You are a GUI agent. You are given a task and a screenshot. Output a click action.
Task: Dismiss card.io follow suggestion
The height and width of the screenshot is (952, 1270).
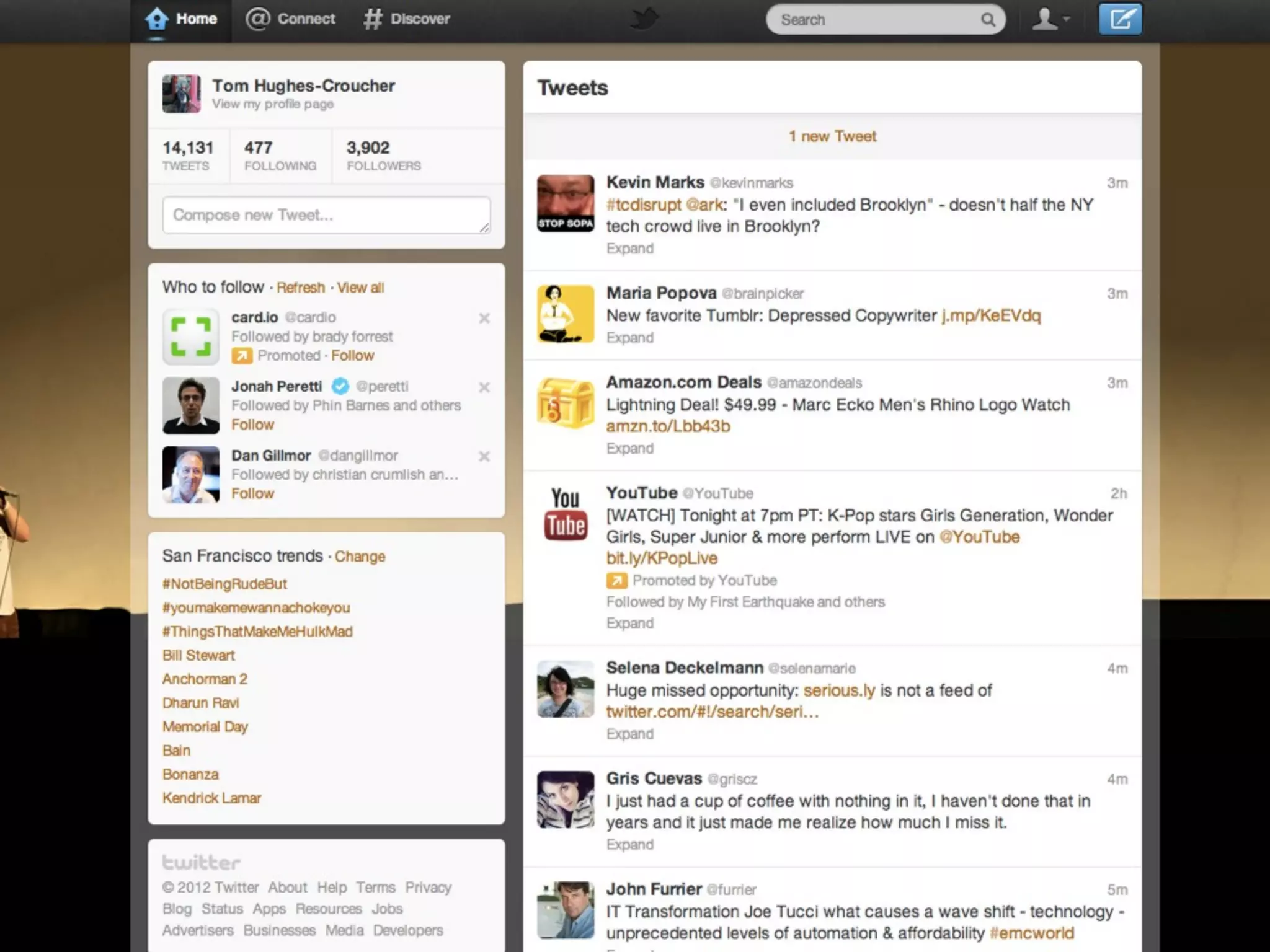pyautogui.click(x=484, y=318)
